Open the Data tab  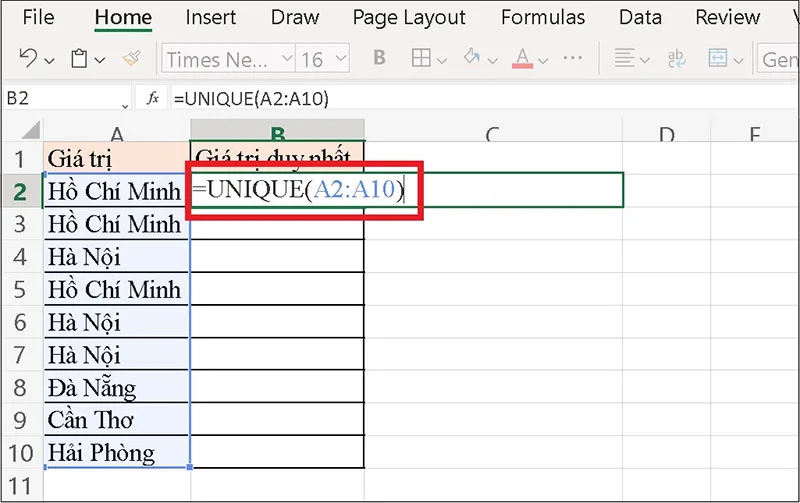[x=640, y=17]
